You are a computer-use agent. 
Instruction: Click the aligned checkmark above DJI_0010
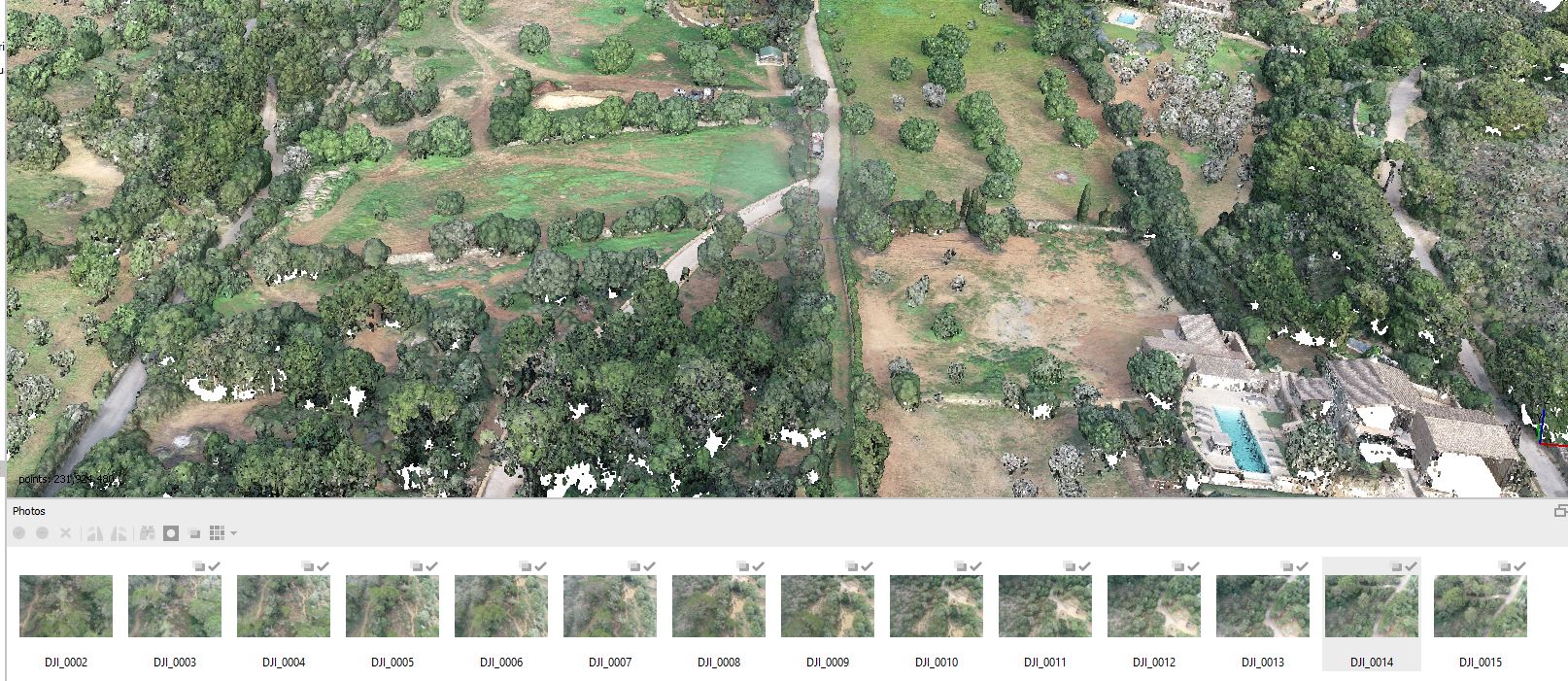coord(975,565)
